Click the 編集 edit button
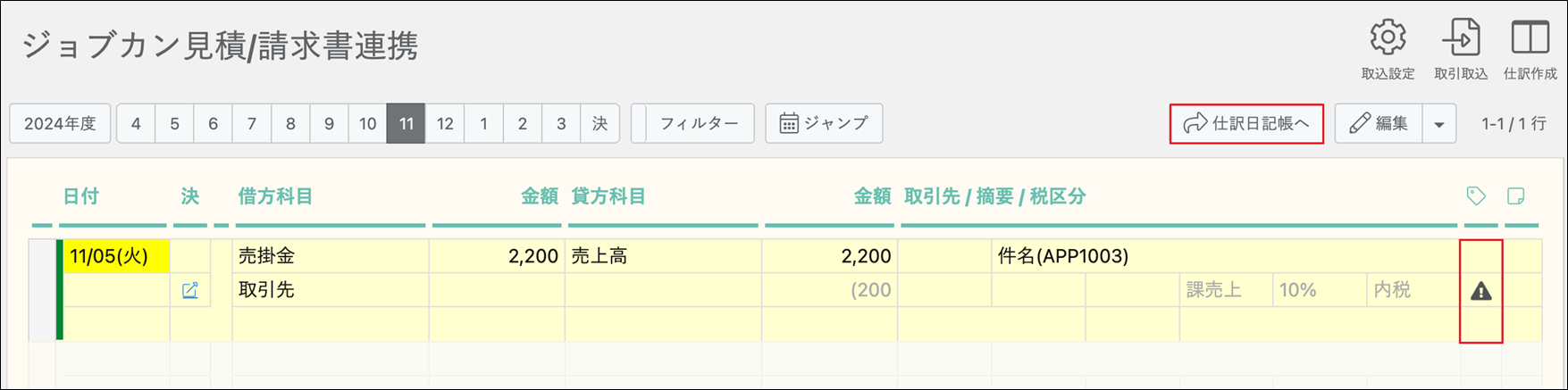The width and height of the screenshot is (1568, 390). [x=1379, y=123]
